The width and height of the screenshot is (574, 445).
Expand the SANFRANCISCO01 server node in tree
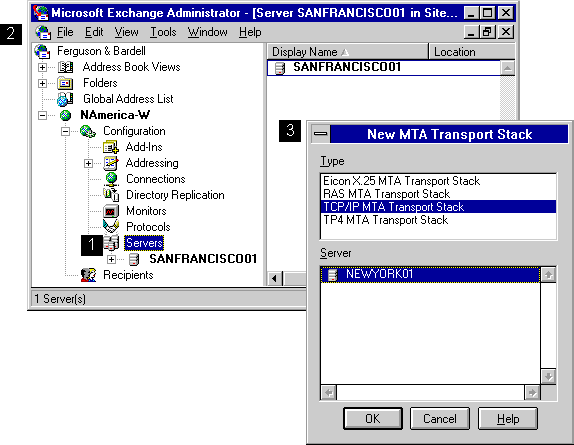click(x=111, y=259)
